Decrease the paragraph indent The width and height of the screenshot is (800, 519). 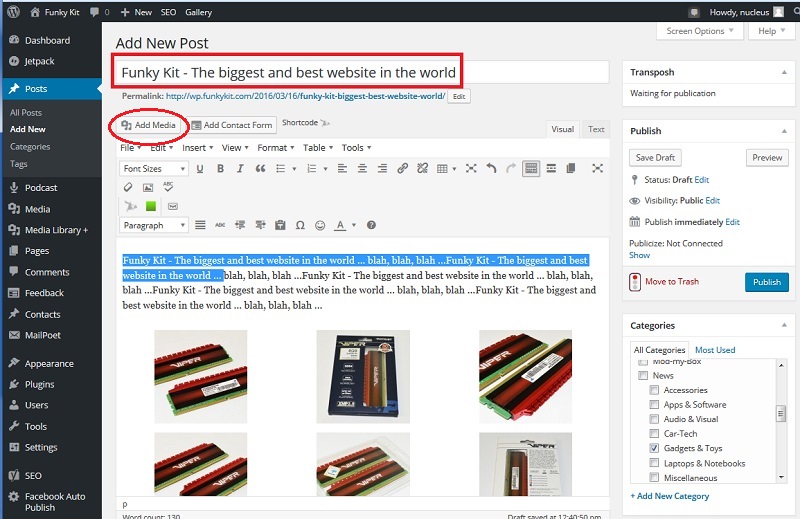click(x=240, y=225)
